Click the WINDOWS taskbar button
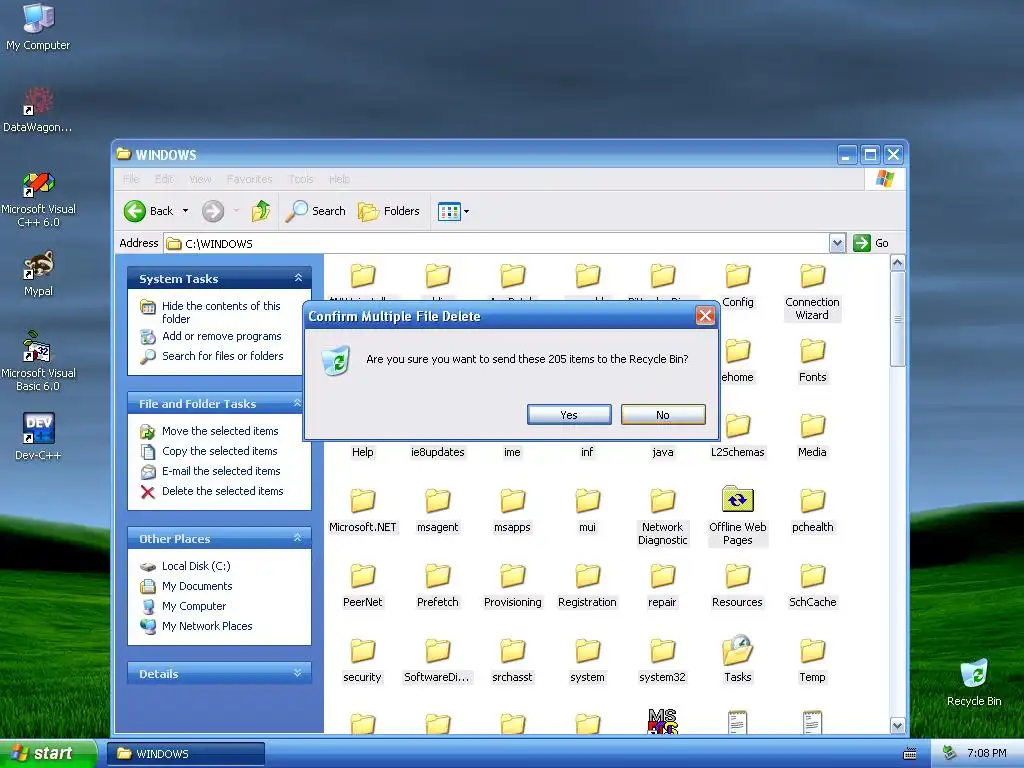Image resolution: width=1024 pixels, height=768 pixels. [x=186, y=754]
